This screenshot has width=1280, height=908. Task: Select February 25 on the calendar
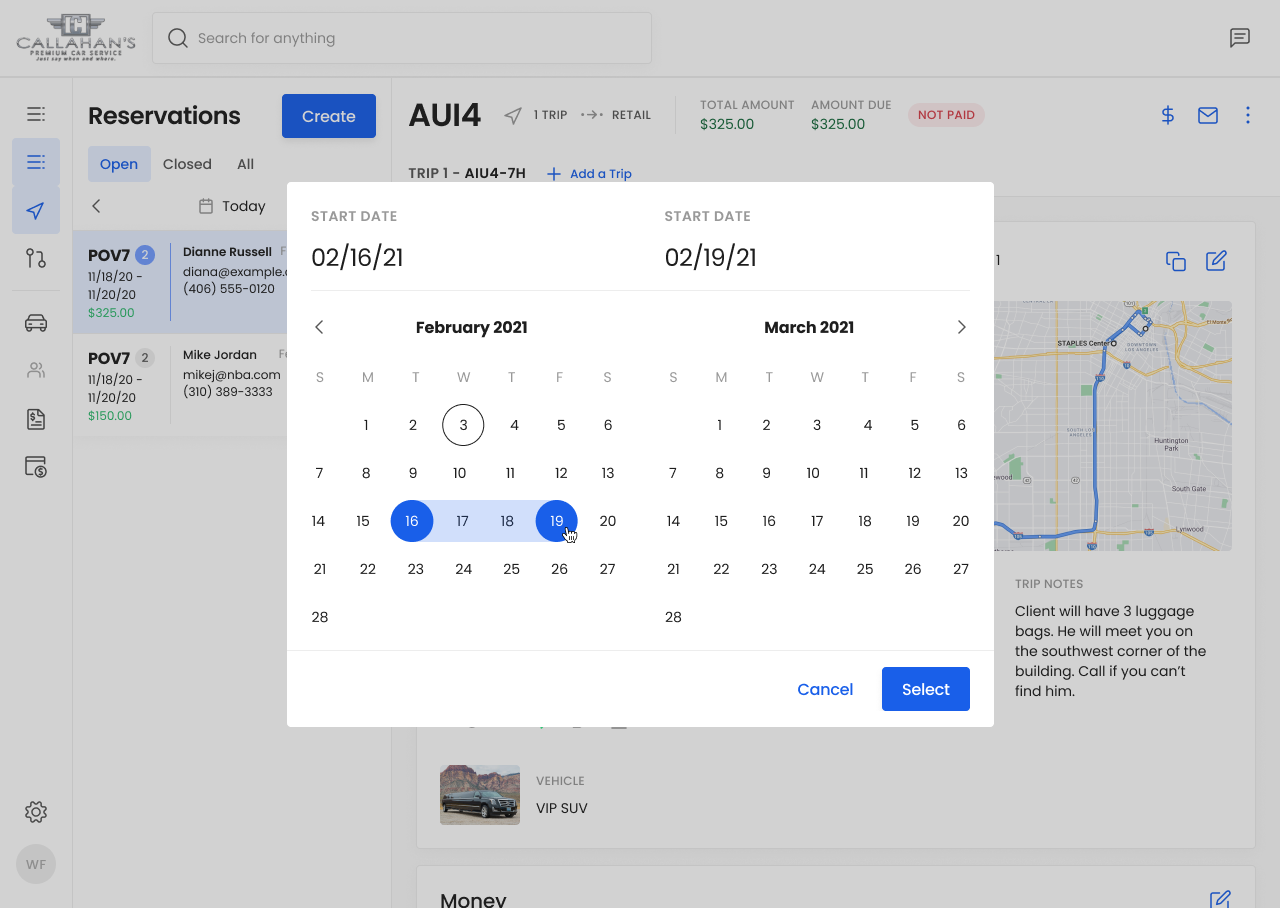pos(511,568)
